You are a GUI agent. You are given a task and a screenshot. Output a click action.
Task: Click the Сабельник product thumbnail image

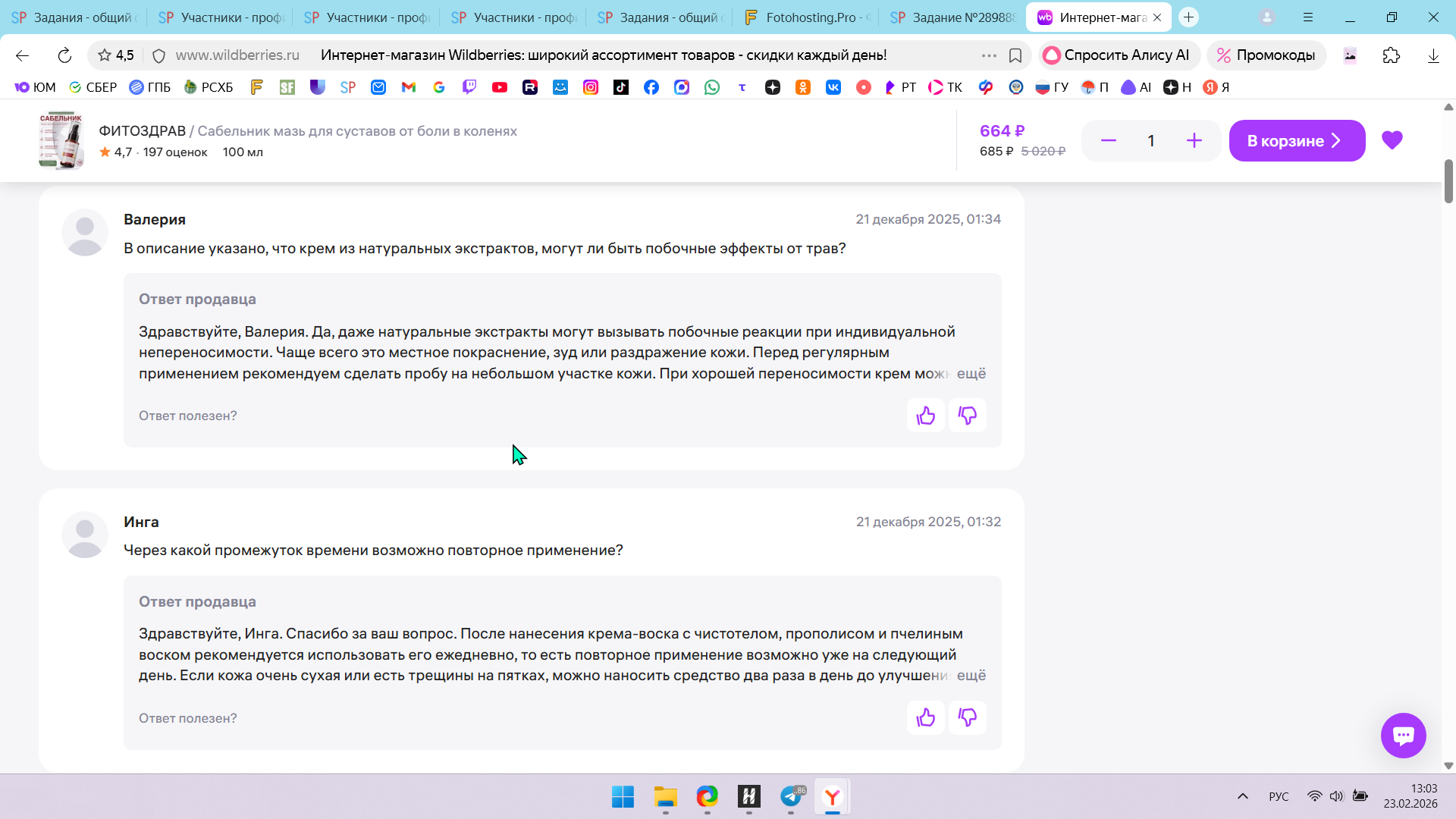[x=61, y=141]
